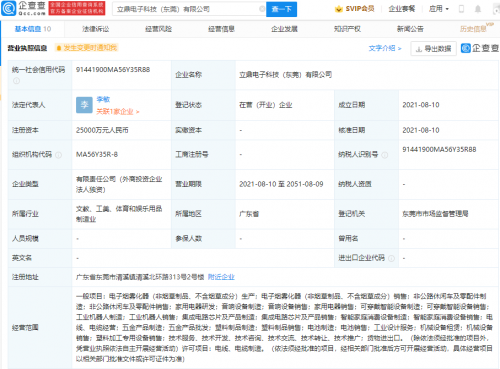Click the 企查查 logo at top left
The image size is (500, 369).
point(23,8)
